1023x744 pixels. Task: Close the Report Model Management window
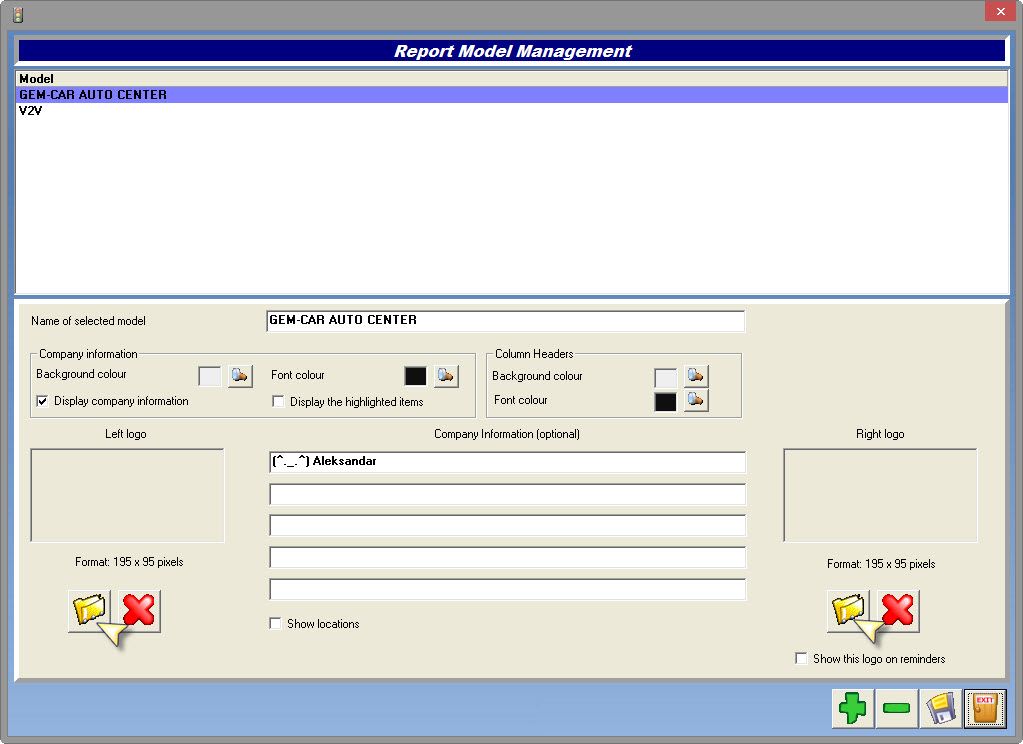pos(1001,11)
